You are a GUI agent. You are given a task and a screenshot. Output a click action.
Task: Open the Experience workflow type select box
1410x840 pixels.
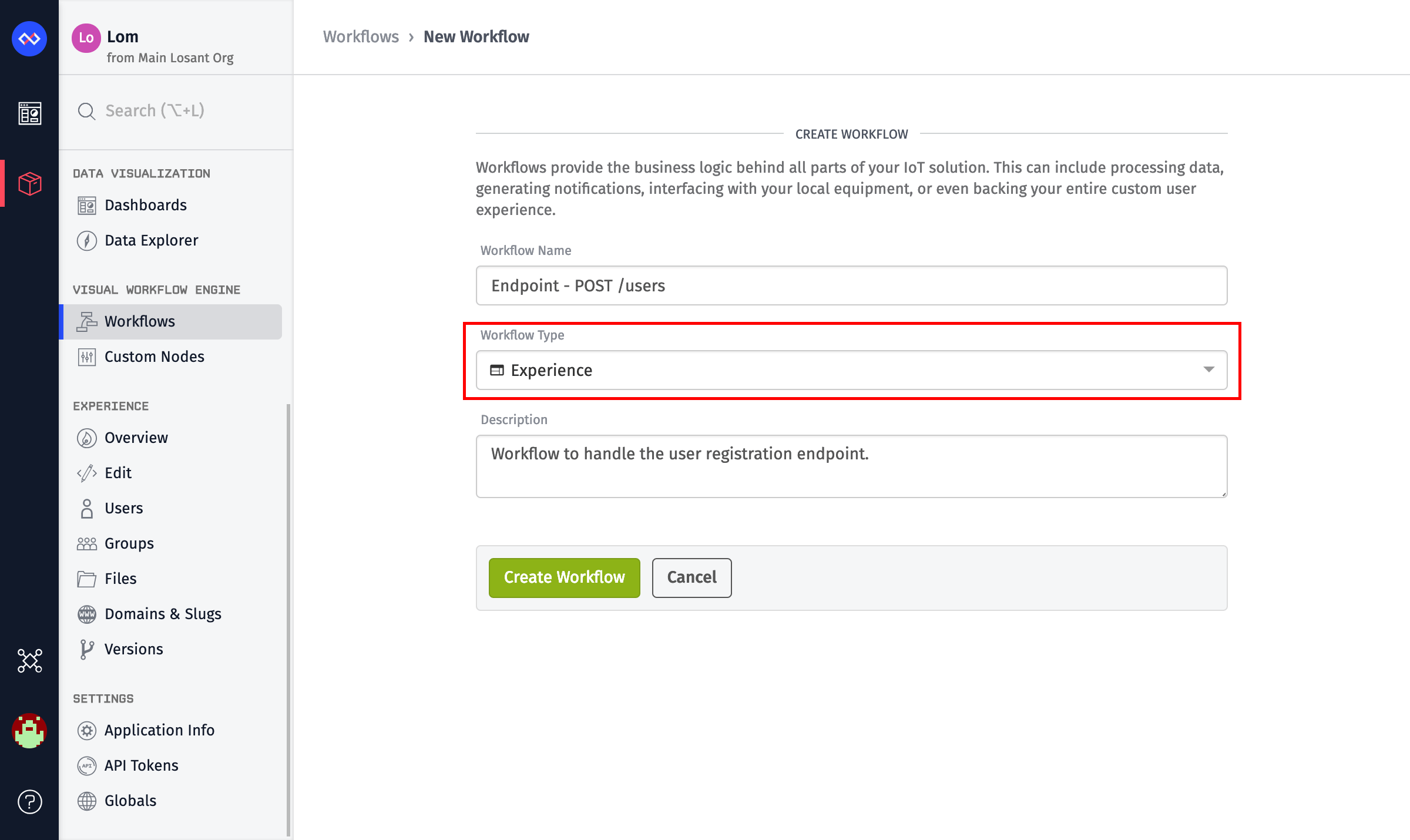click(x=851, y=370)
